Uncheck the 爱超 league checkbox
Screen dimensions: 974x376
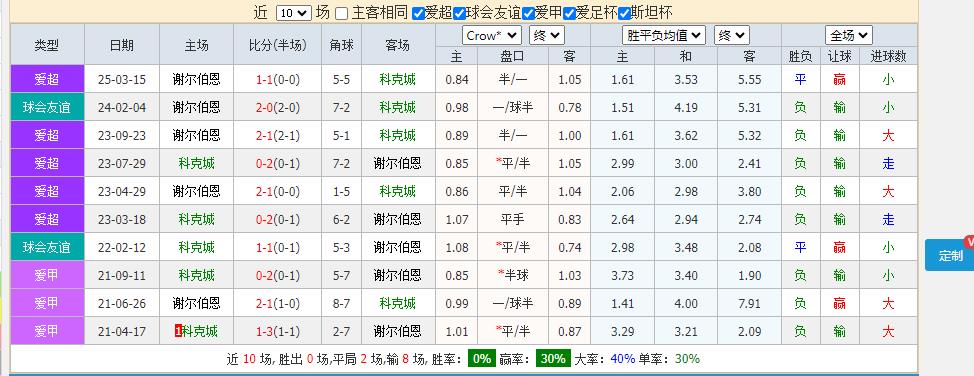click(x=419, y=13)
